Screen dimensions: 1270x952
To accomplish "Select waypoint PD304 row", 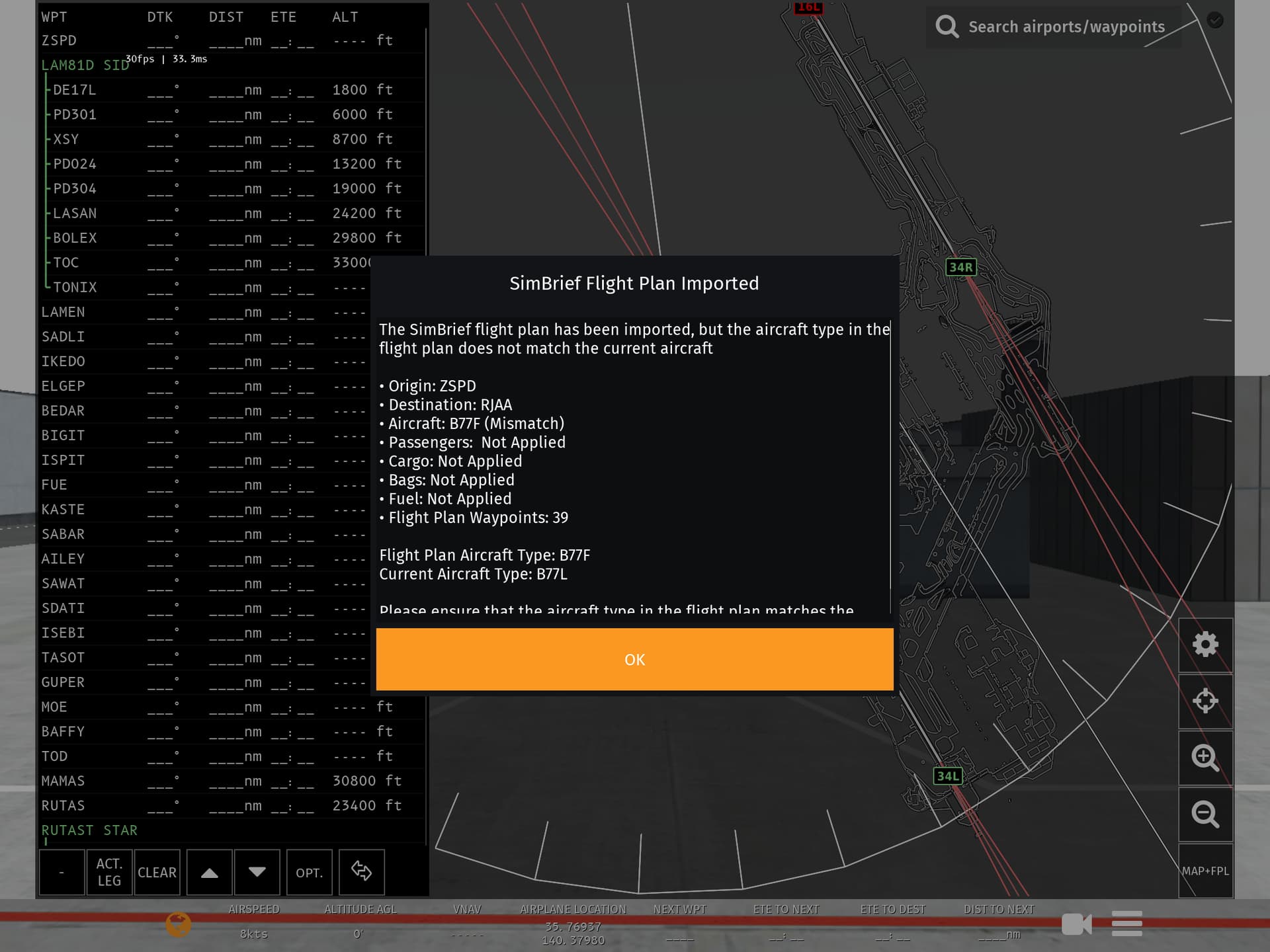I will point(232,188).
